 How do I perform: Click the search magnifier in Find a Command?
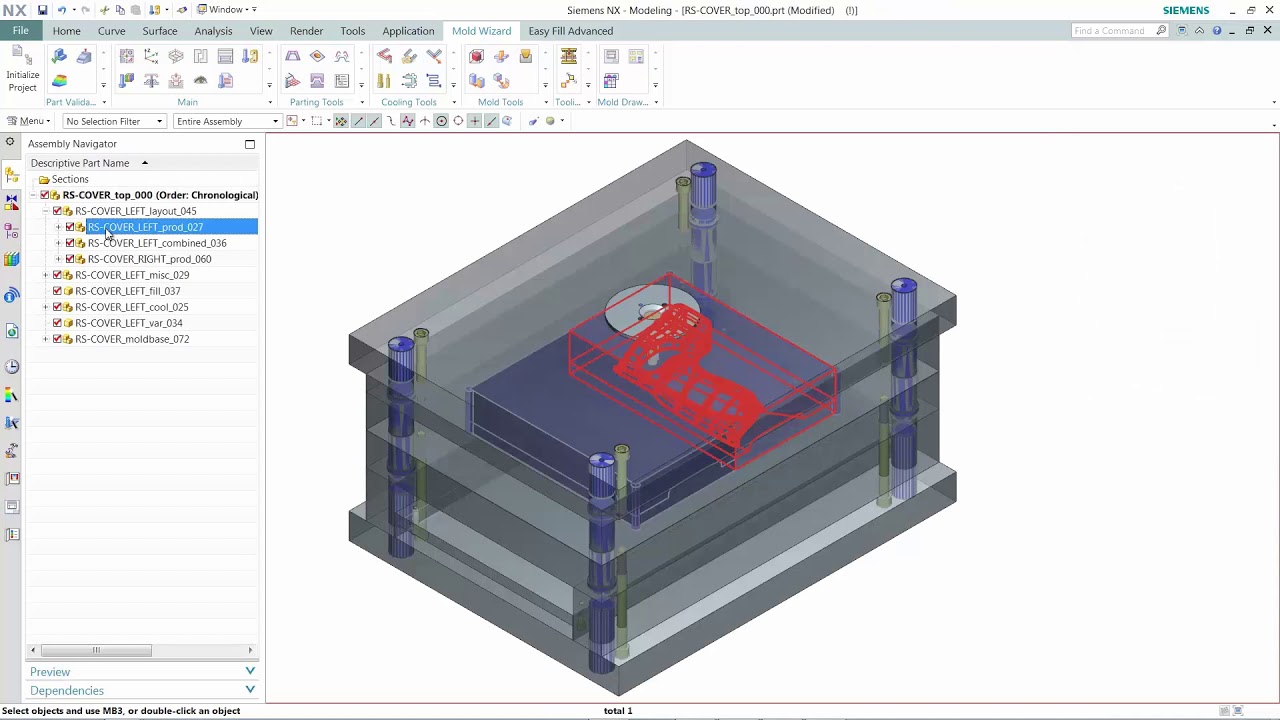pos(1161,31)
